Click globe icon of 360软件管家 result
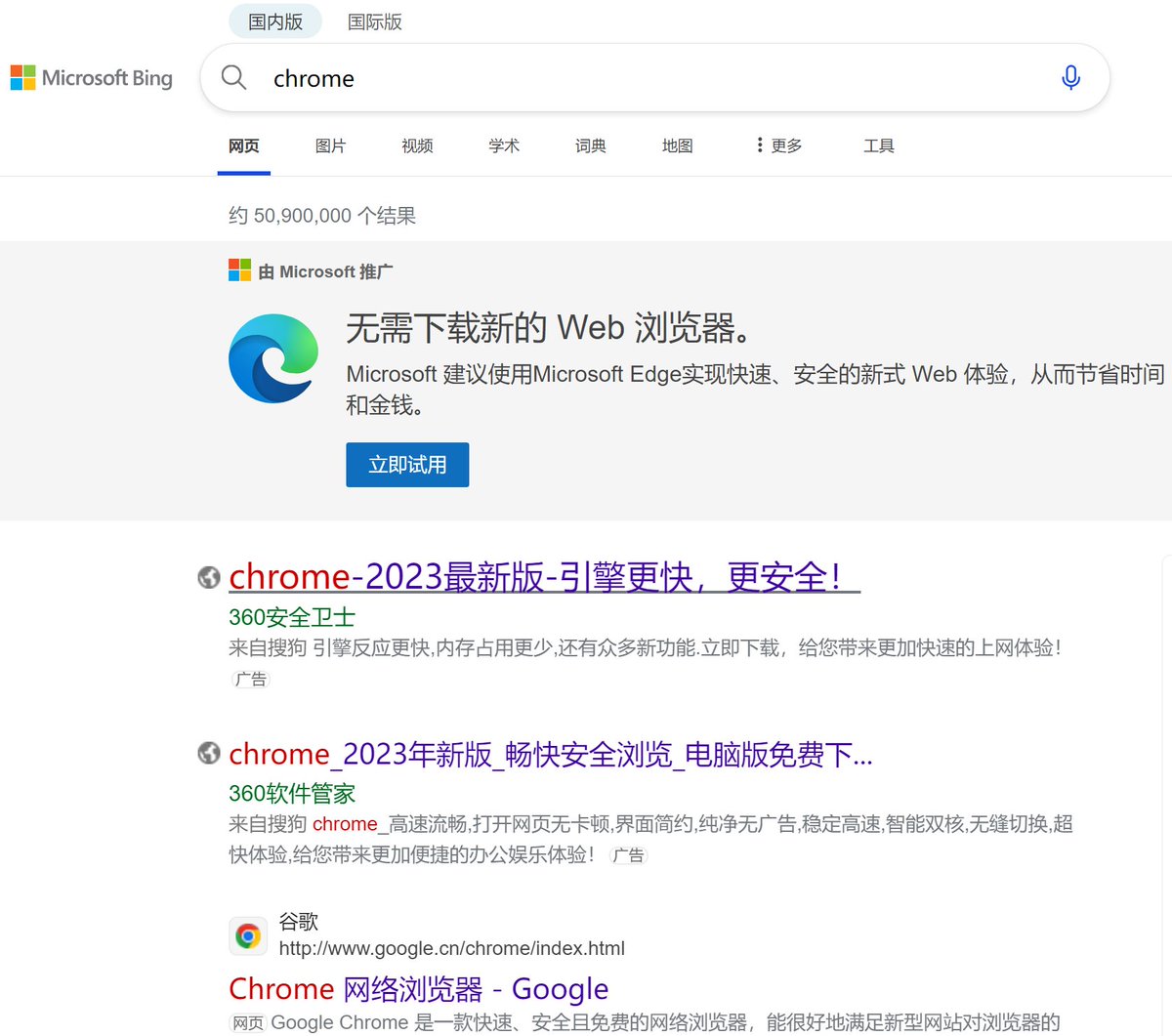 [x=208, y=753]
